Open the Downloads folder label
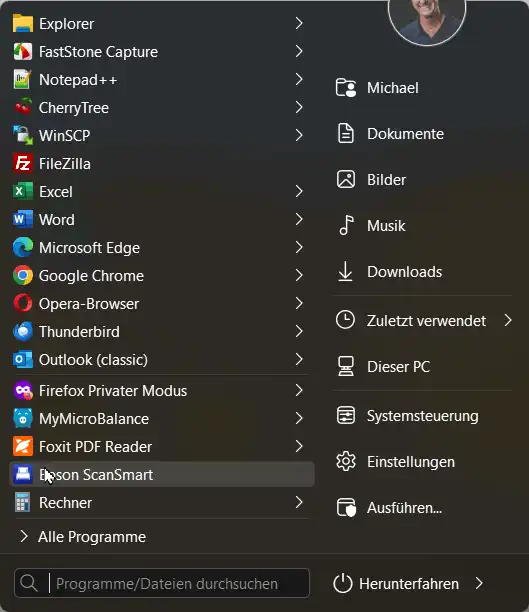The height and width of the screenshot is (612, 529). coord(404,272)
